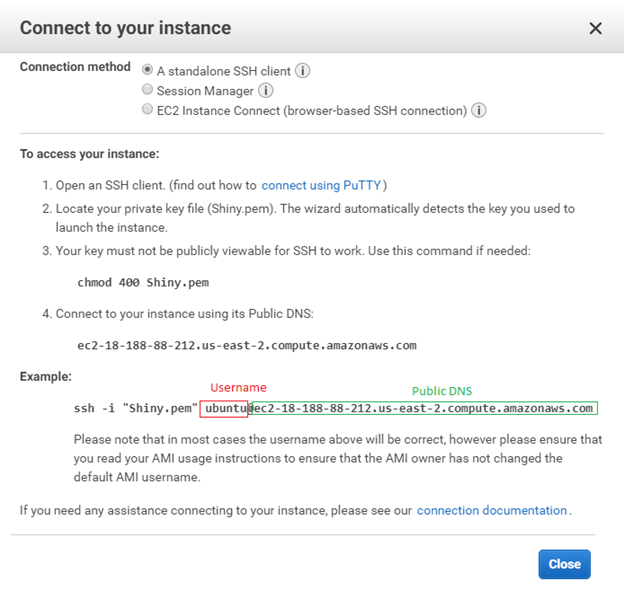Open info icon next to standalone SSH client
Screen dimensions: 624x590
tap(302, 71)
